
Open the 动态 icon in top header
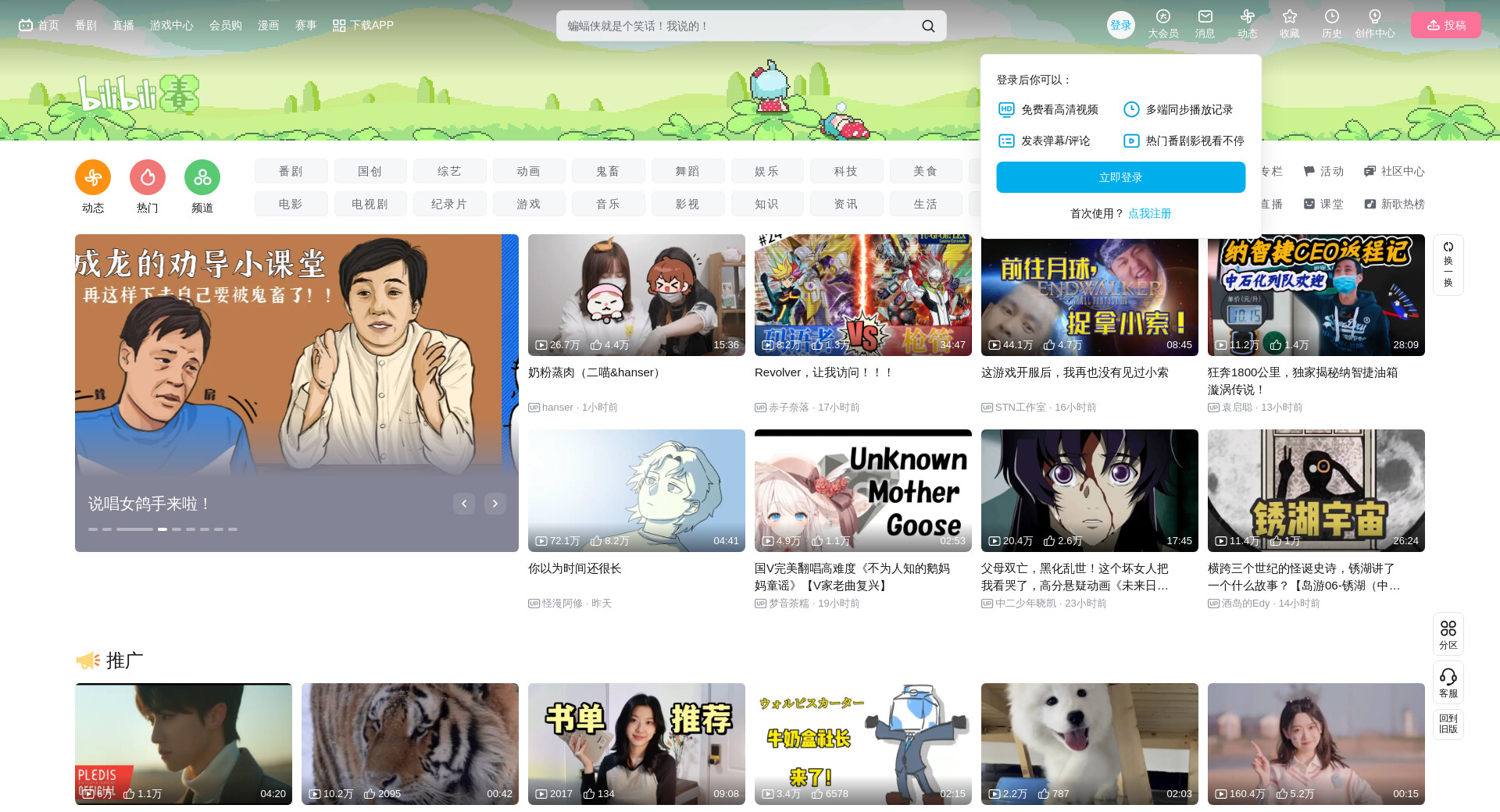tap(1248, 24)
